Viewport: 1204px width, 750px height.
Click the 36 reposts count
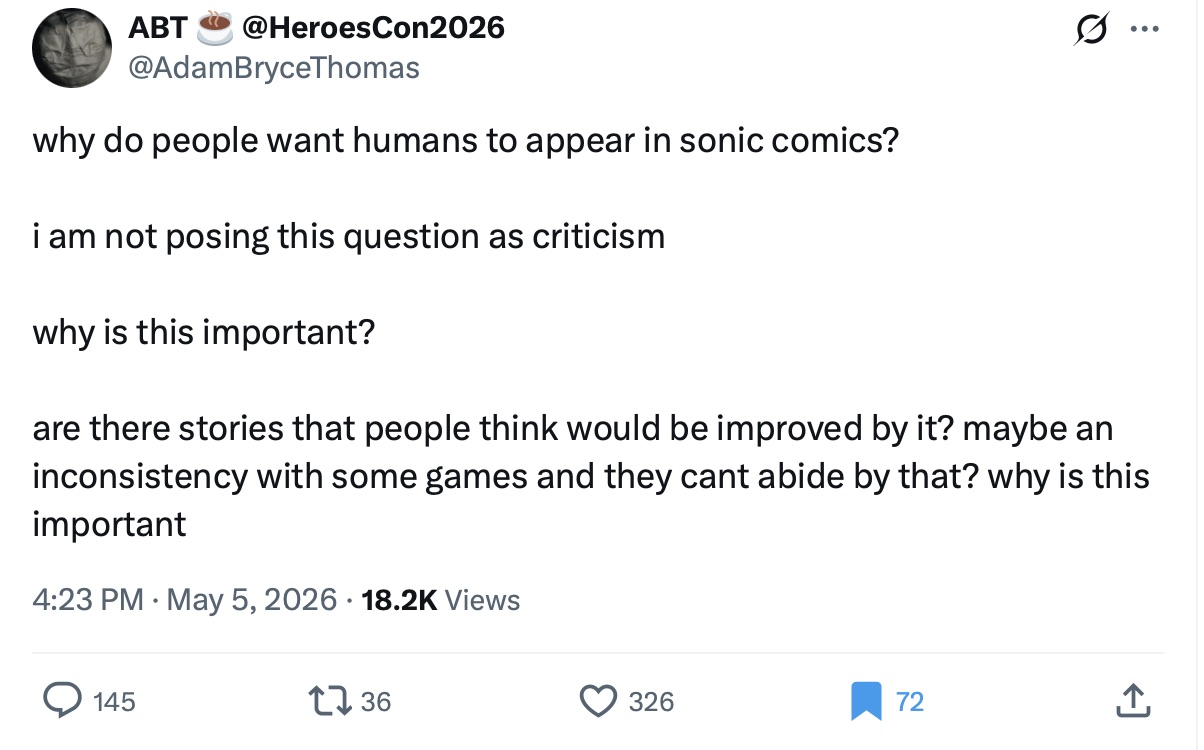click(376, 702)
